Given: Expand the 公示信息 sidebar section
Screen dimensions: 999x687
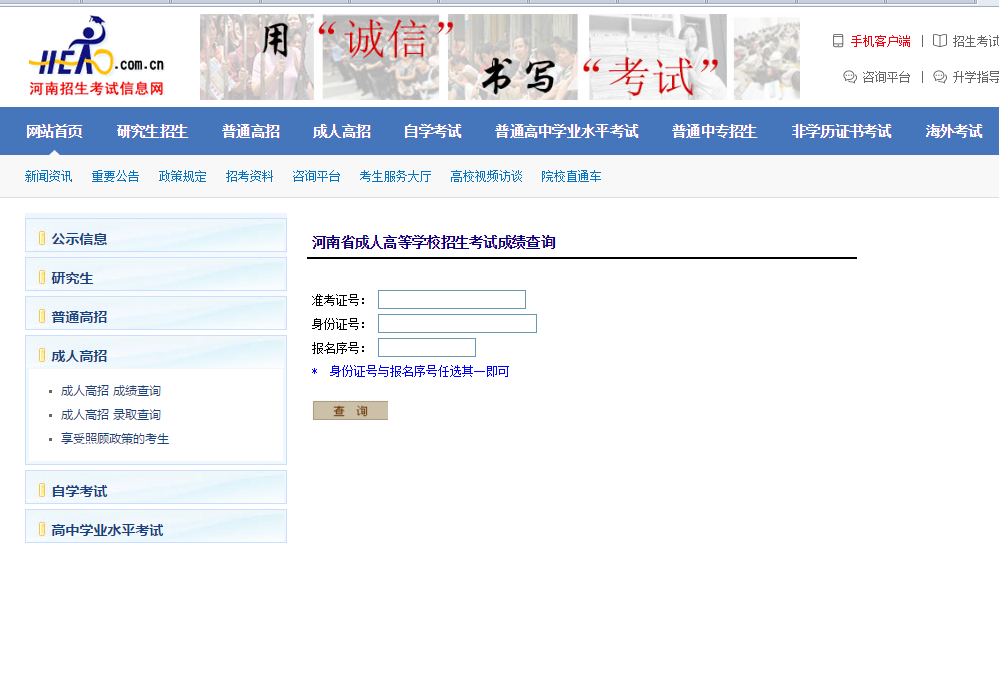Looking at the screenshot, I should (x=156, y=235).
